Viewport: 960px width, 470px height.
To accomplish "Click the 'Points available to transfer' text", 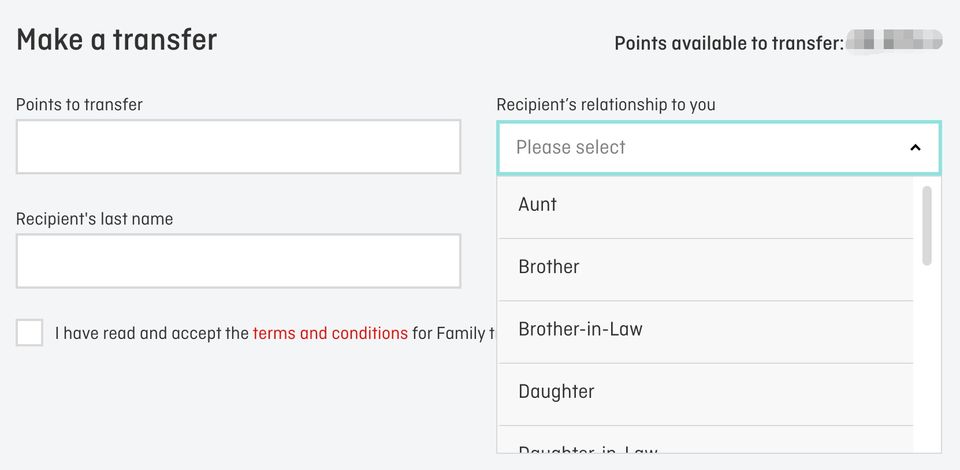I will point(728,43).
